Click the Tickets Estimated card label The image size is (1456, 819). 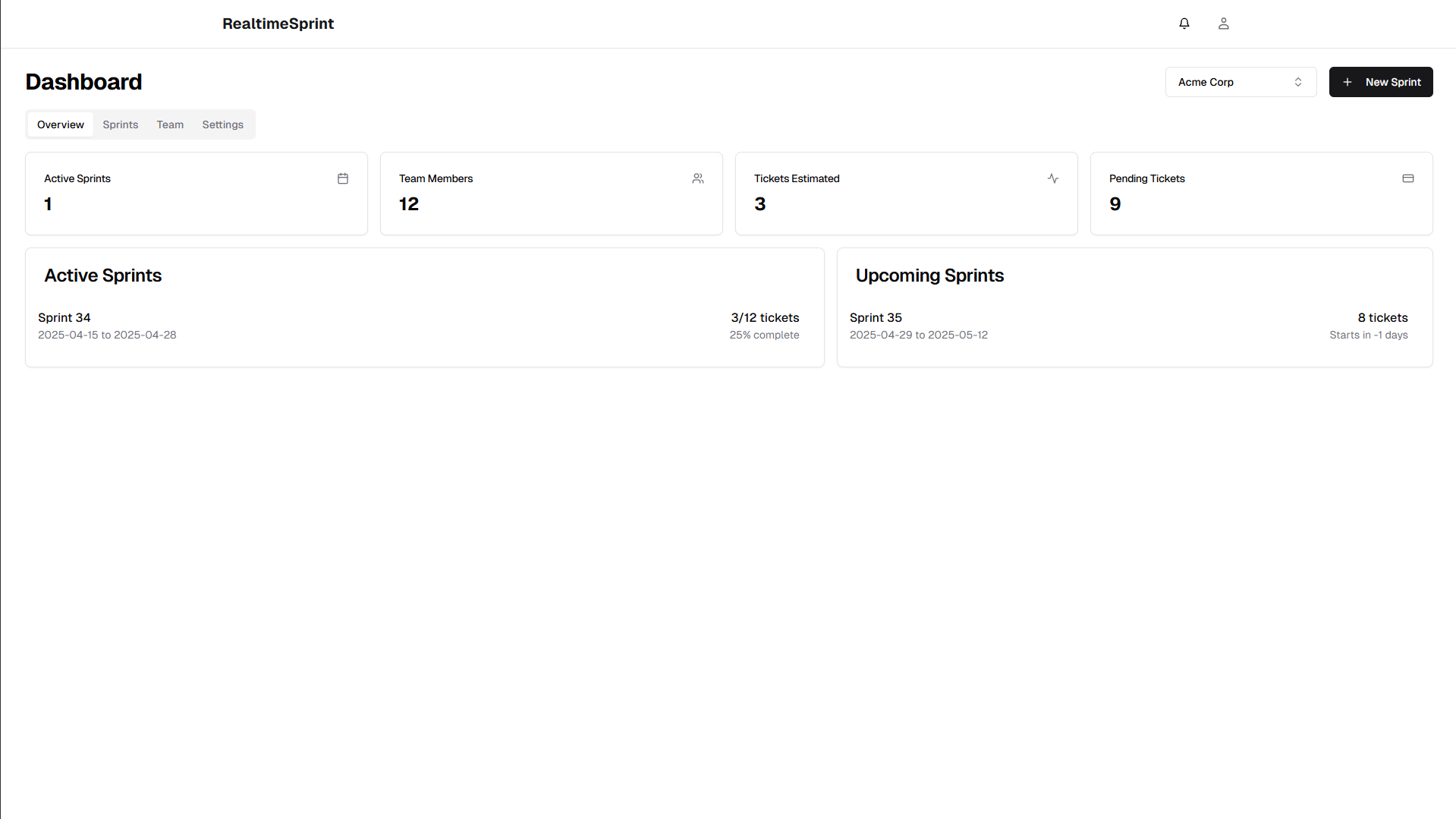tap(797, 178)
